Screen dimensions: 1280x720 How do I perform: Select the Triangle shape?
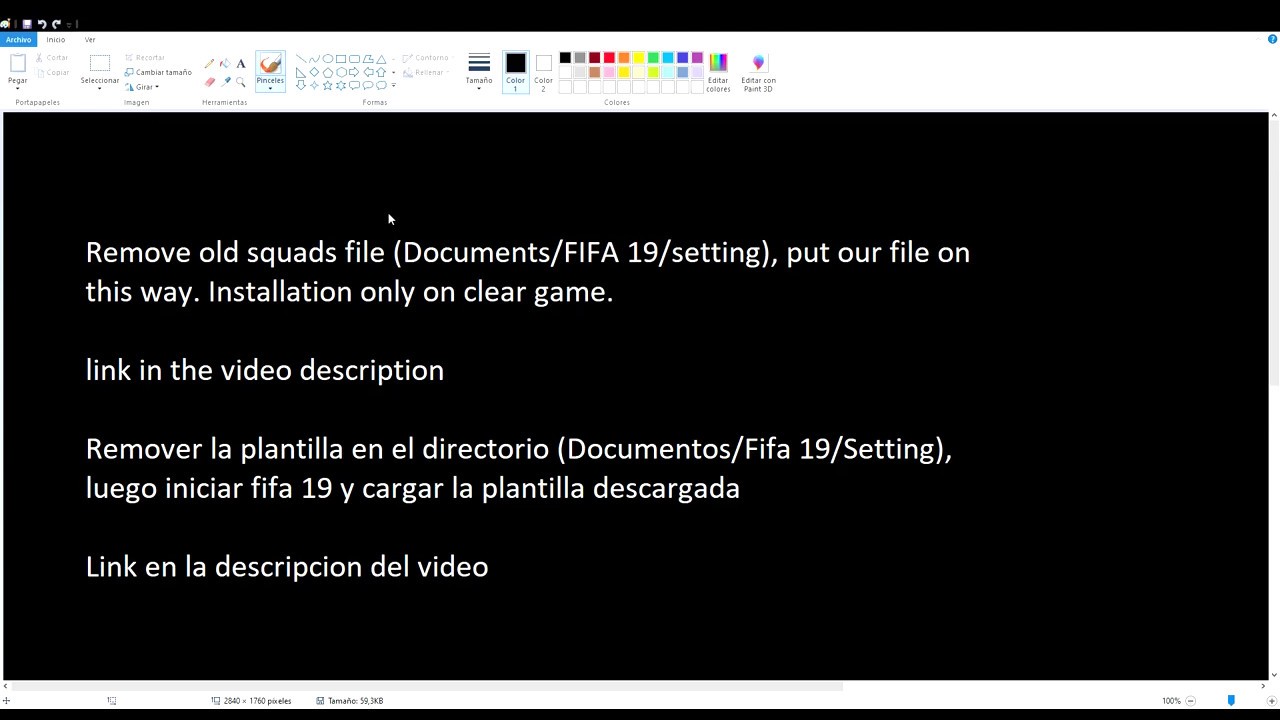tap(381, 59)
